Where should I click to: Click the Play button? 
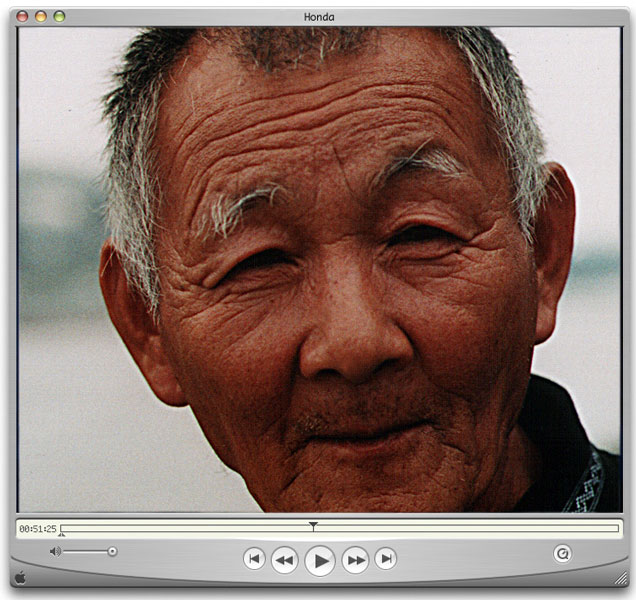(320, 561)
